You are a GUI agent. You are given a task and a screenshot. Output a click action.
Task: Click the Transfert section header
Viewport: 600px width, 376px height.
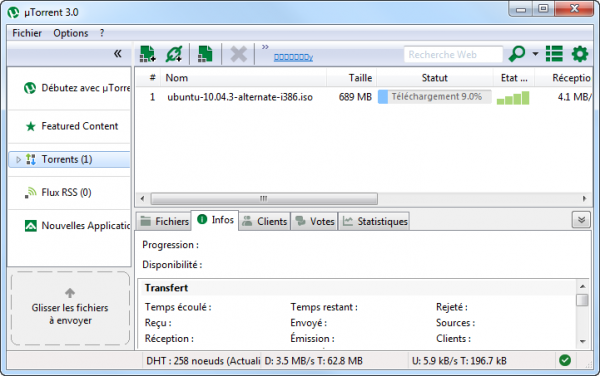pyautogui.click(x=166, y=288)
